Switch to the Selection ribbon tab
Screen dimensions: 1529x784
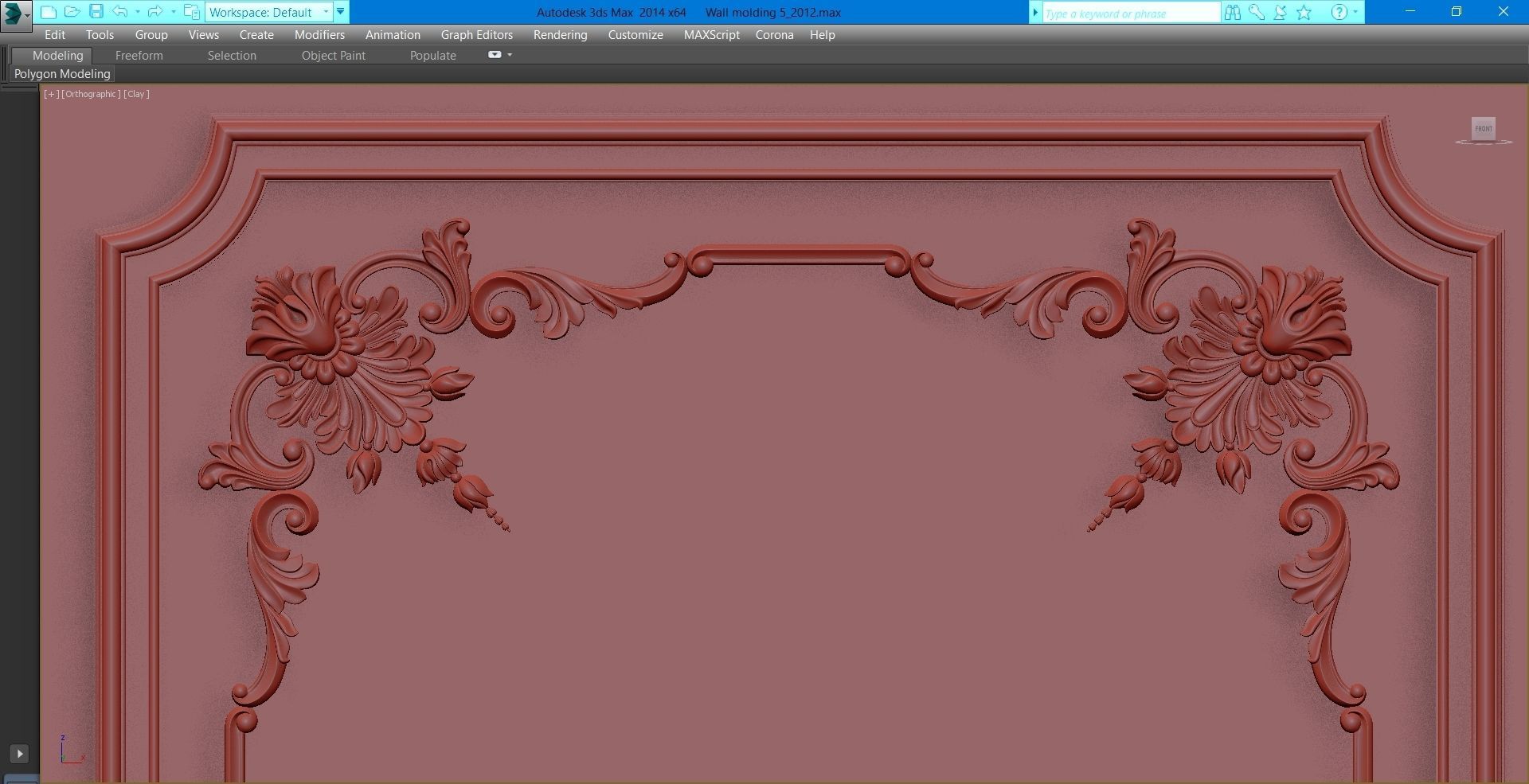[232, 55]
